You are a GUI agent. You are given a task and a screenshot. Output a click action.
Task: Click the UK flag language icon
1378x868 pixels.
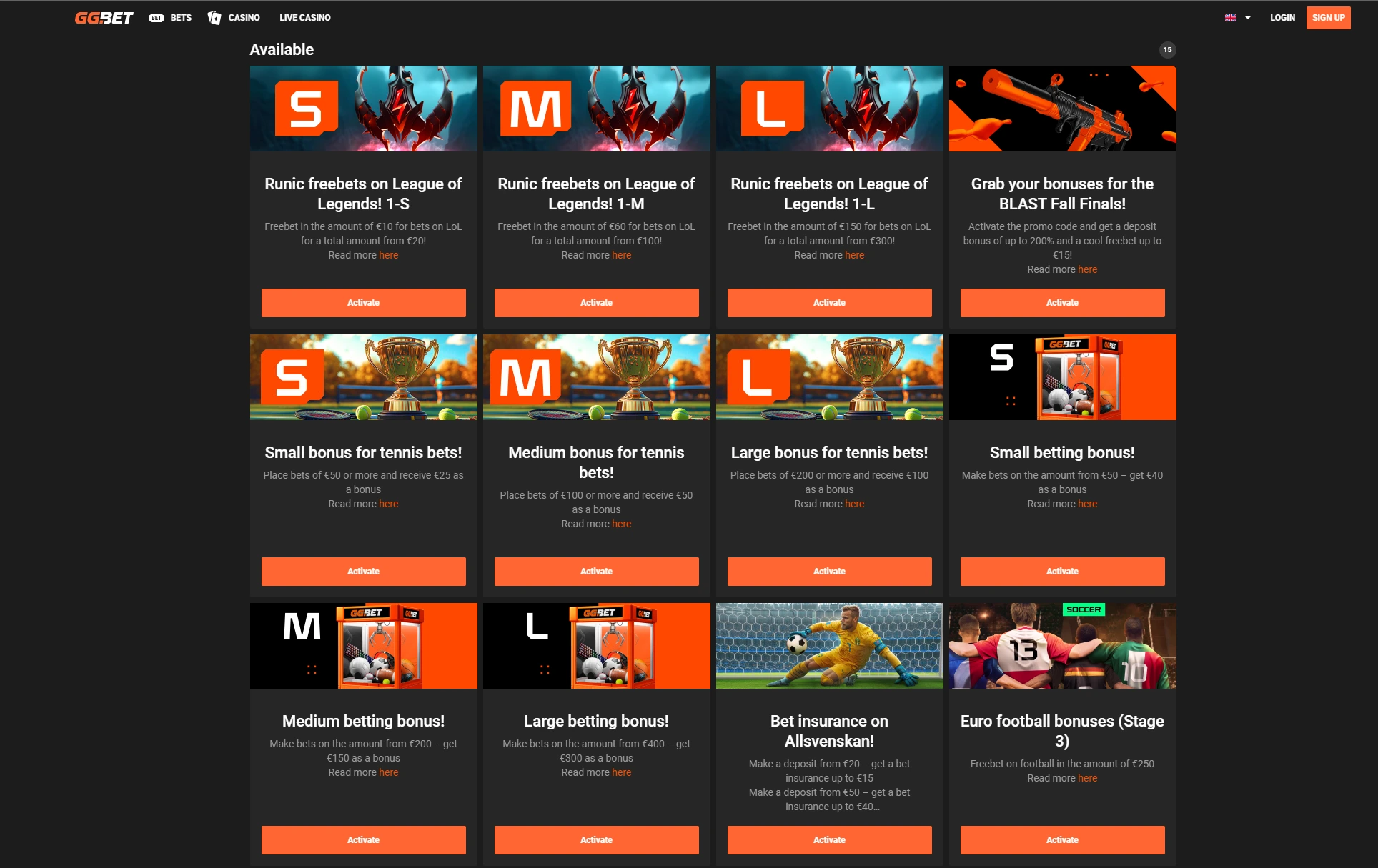tap(1231, 18)
